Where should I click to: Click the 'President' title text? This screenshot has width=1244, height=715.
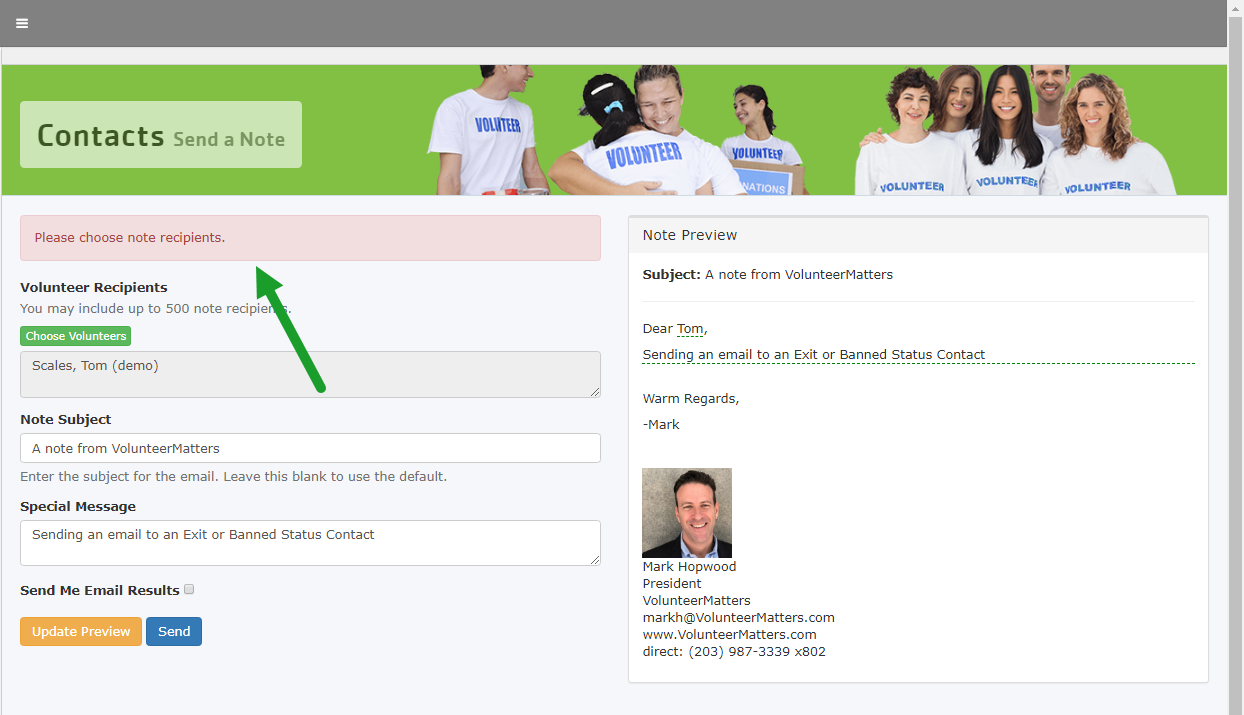672,583
